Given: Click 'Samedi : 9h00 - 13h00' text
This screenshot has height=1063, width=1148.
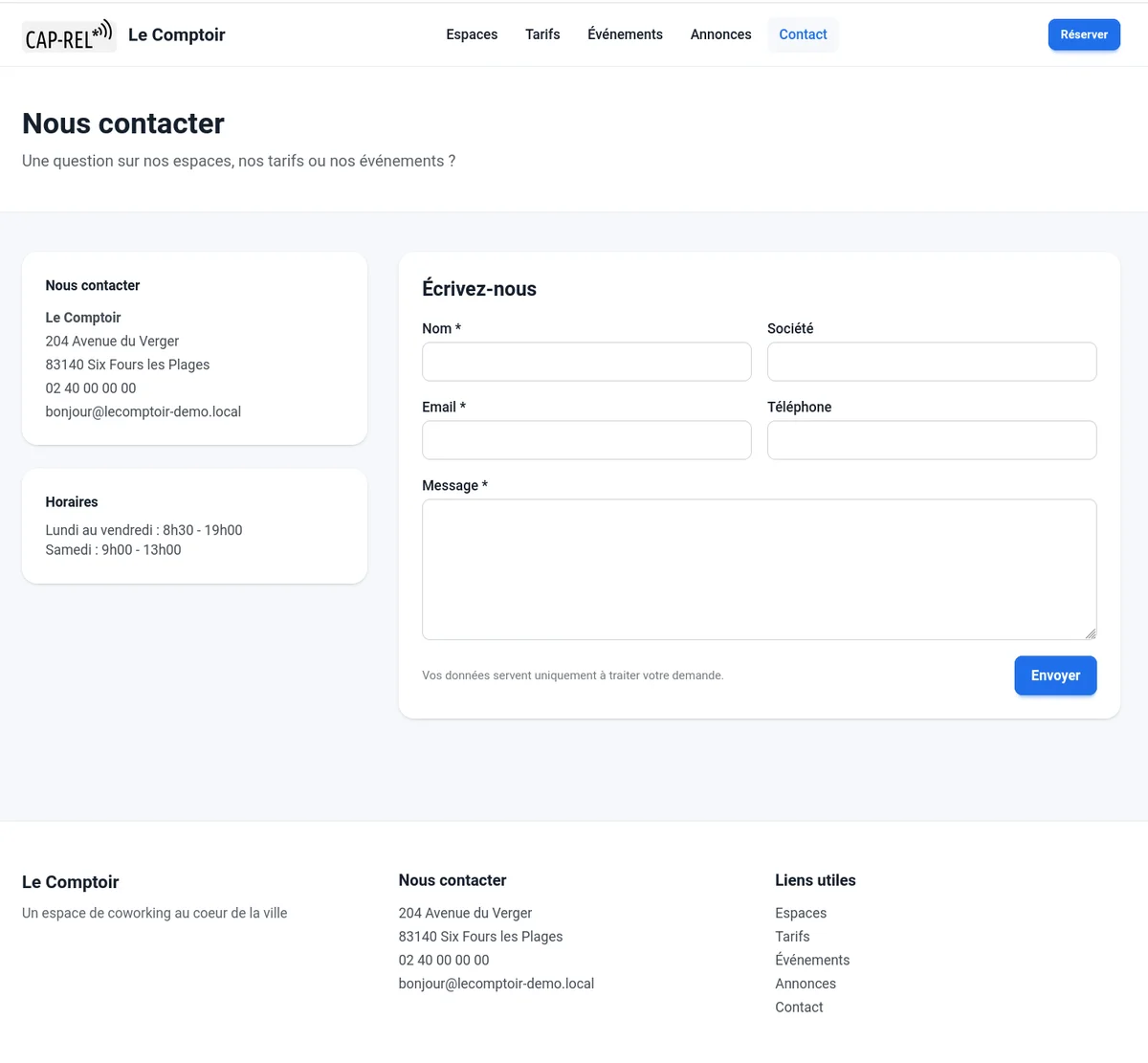Looking at the screenshot, I should (113, 550).
